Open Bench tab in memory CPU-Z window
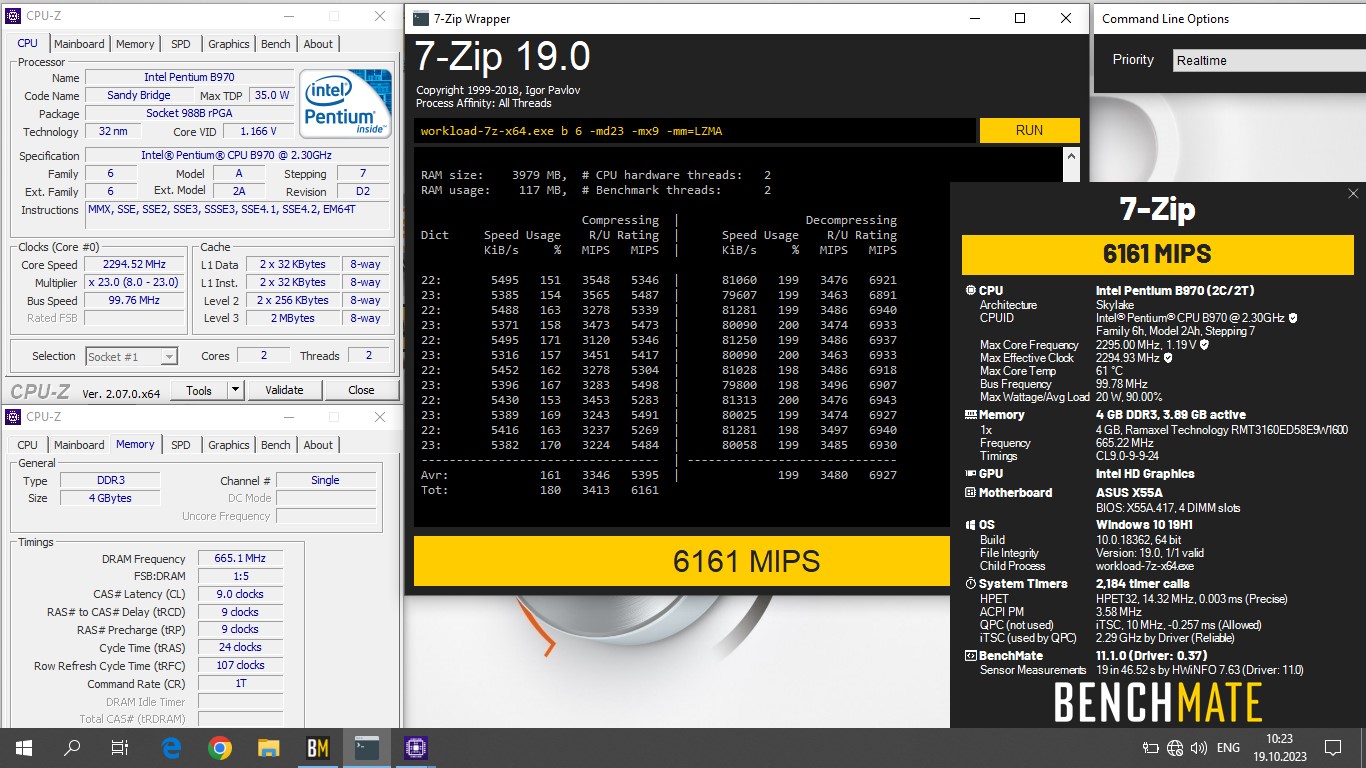The height and width of the screenshot is (768, 1366). click(x=276, y=445)
